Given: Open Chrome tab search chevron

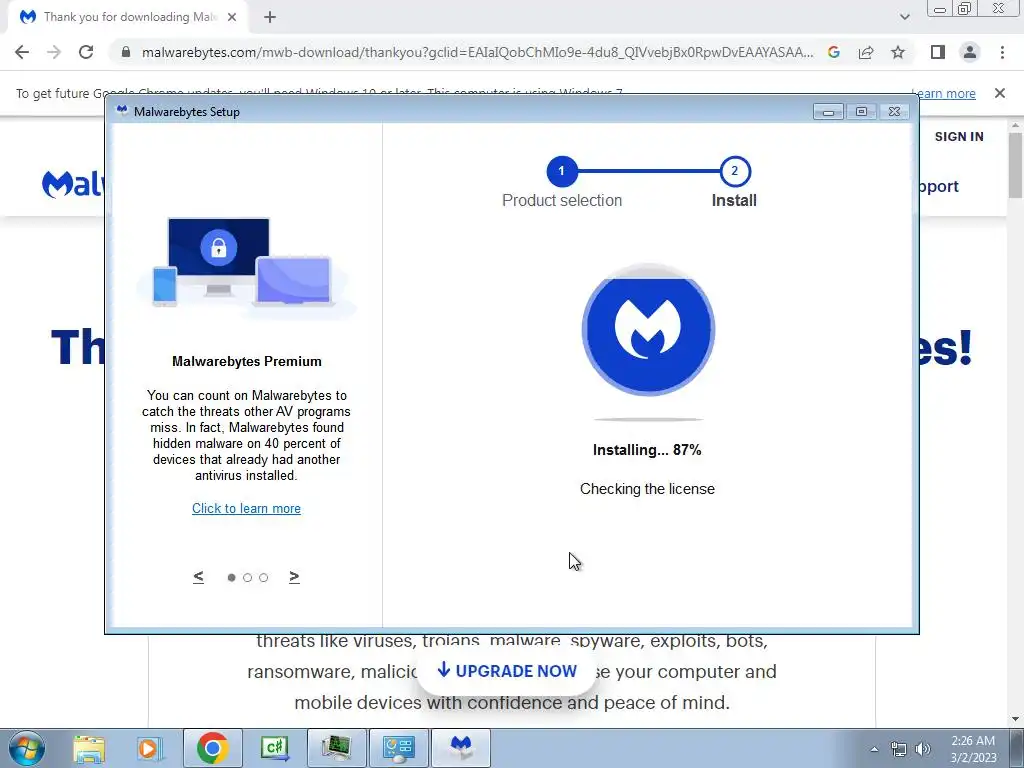Looking at the screenshot, I should [x=904, y=17].
